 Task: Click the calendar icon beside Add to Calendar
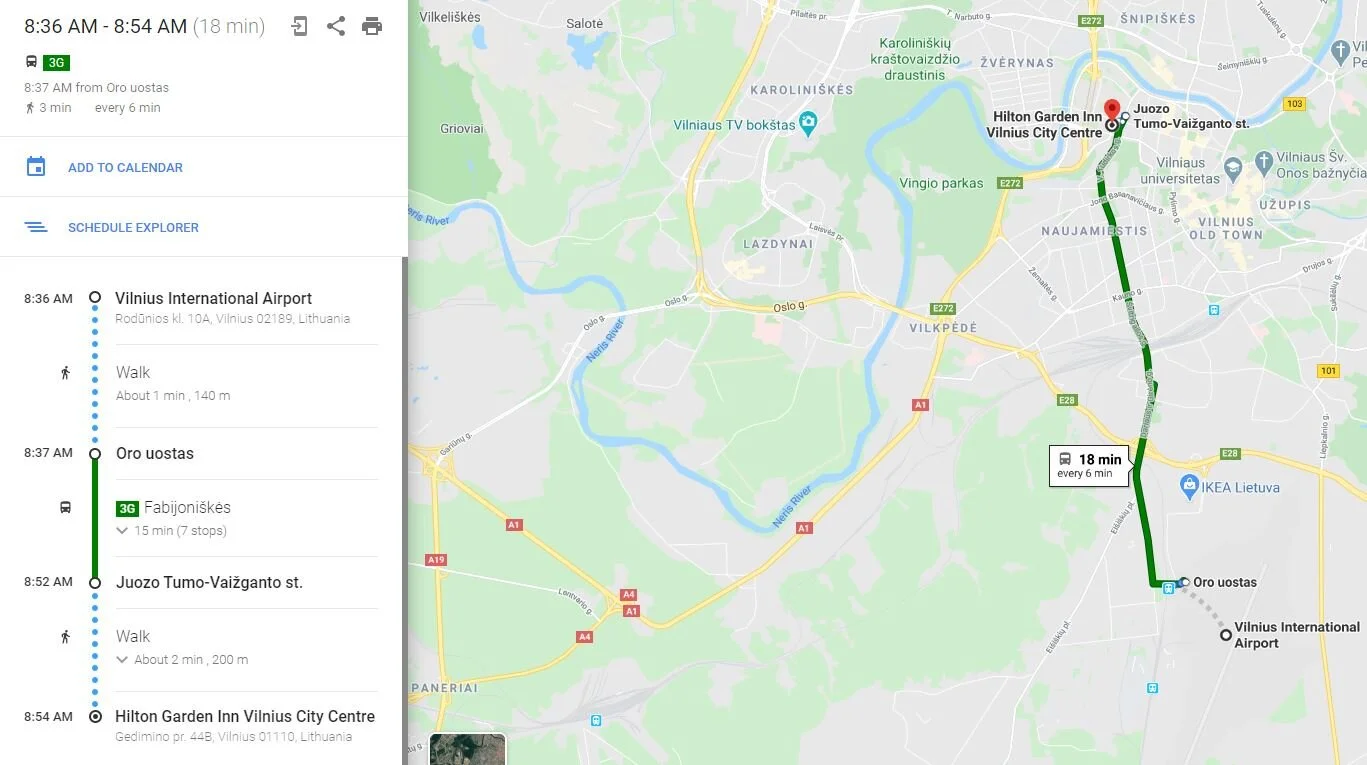point(36,167)
